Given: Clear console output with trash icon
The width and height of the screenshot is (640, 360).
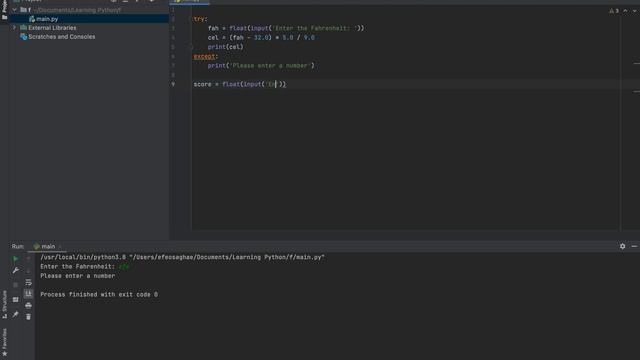Looking at the screenshot, I should [28, 317].
